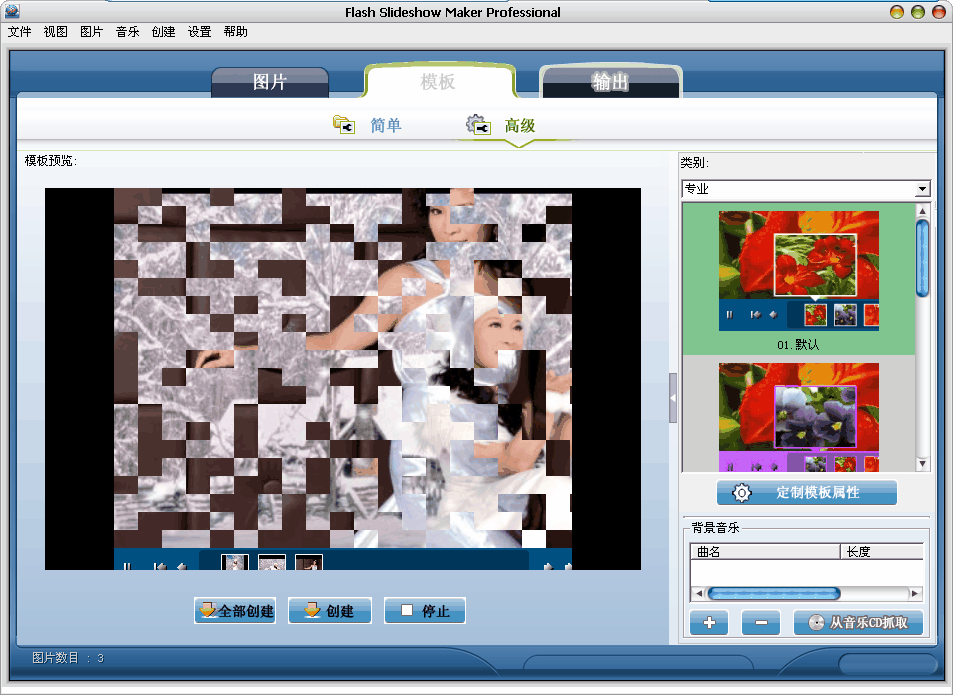This screenshot has height=695, width=953.
Task: Click the app icon in the title bar
Action: [12, 12]
